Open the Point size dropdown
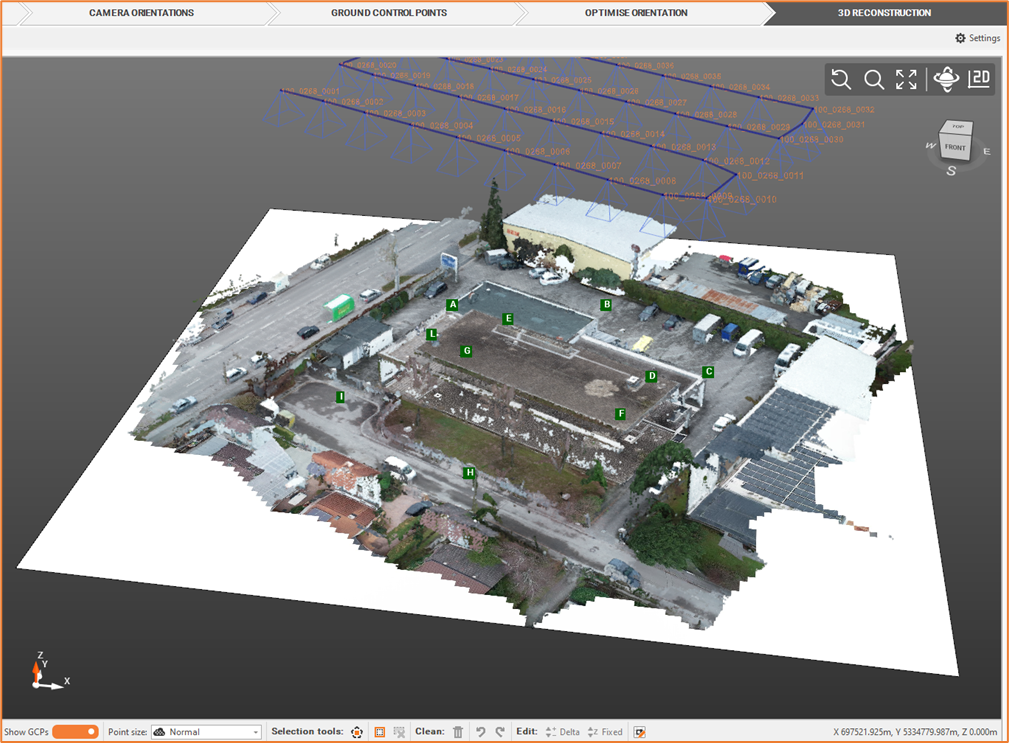Image resolution: width=1009 pixels, height=743 pixels. coord(206,732)
